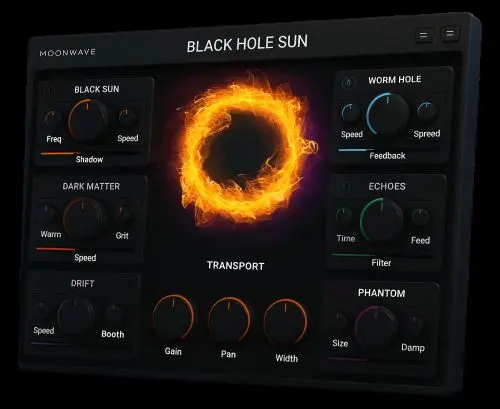Click the DRIFT module title

coord(82,284)
